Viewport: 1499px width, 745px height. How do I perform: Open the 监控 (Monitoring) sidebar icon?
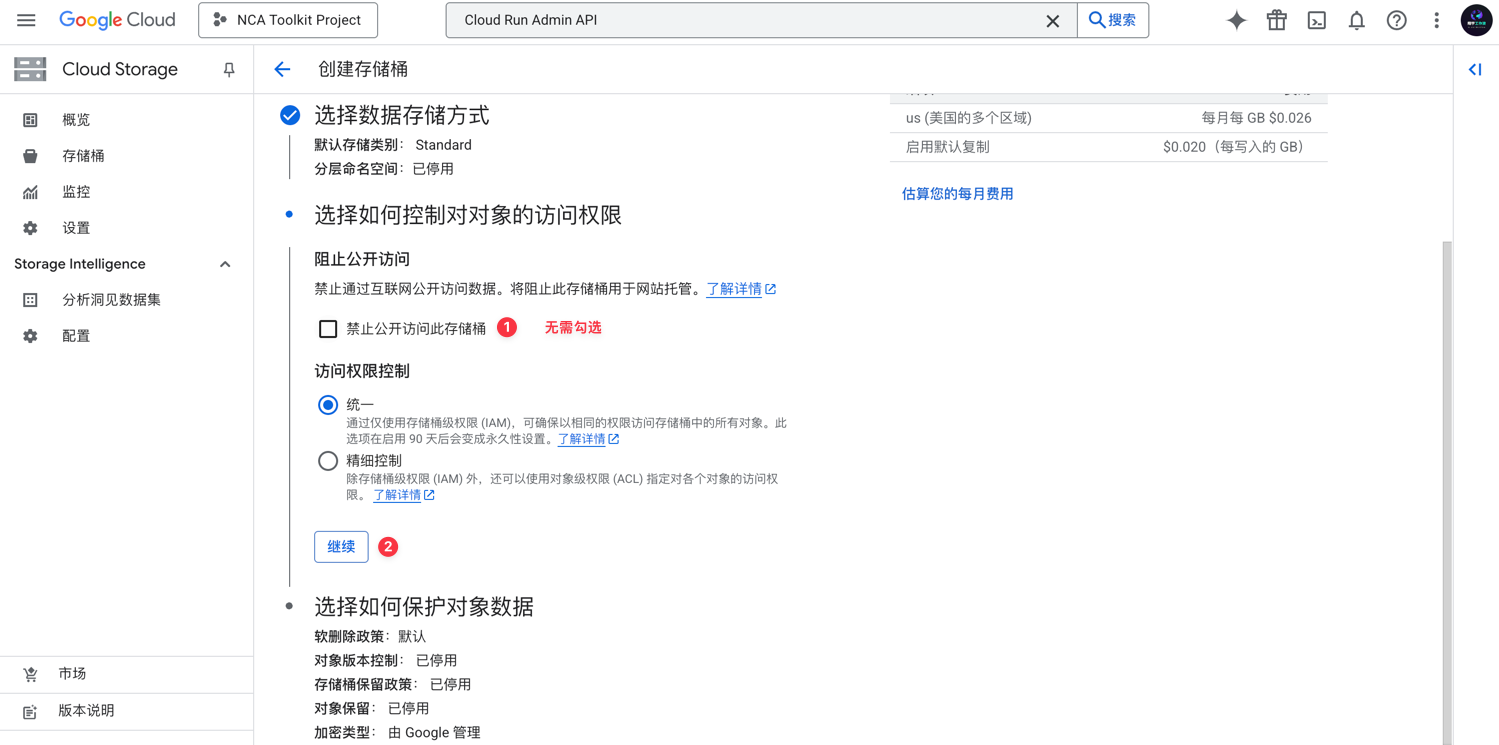(x=29, y=191)
